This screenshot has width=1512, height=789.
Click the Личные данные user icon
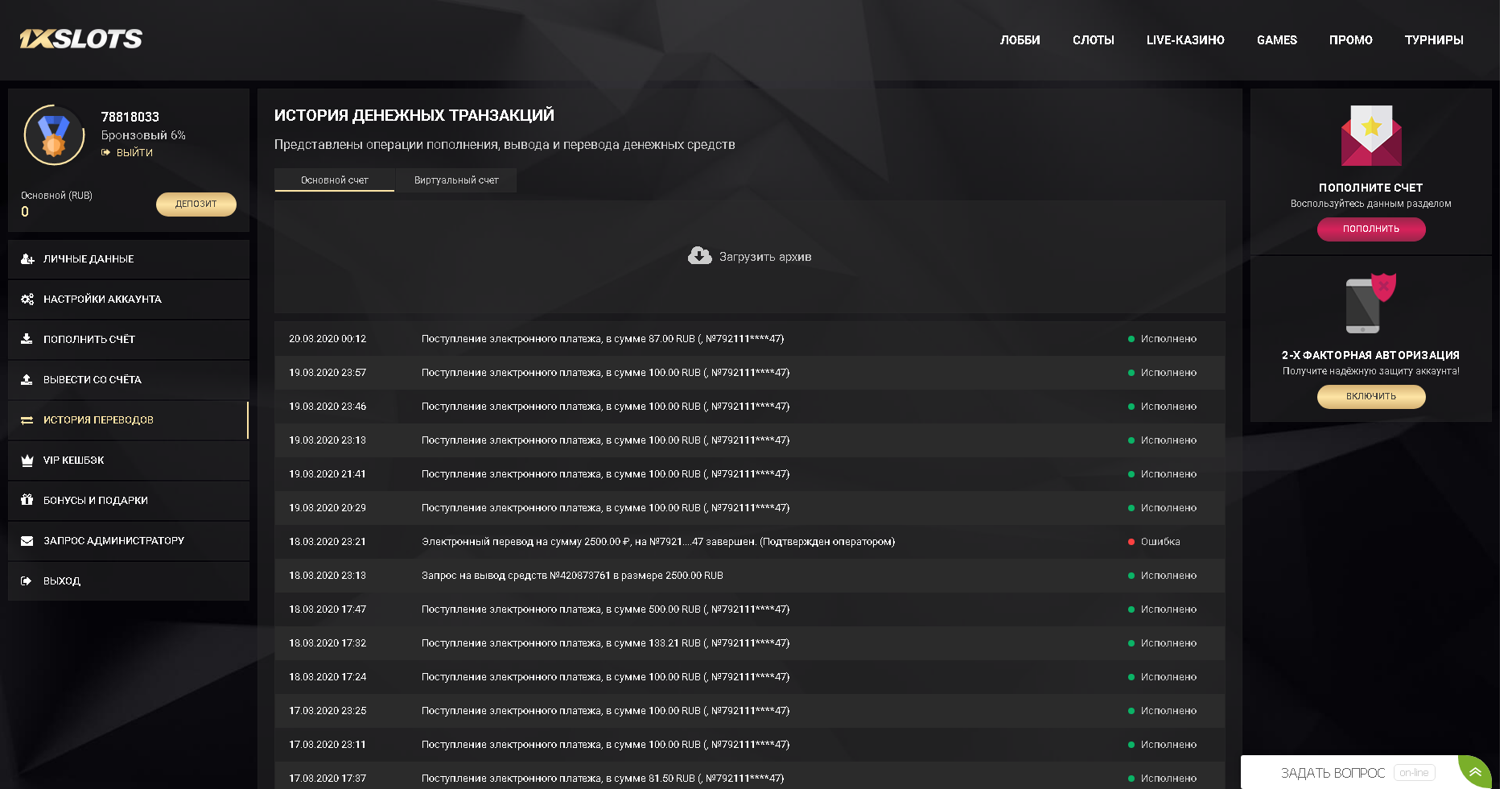tap(27, 258)
